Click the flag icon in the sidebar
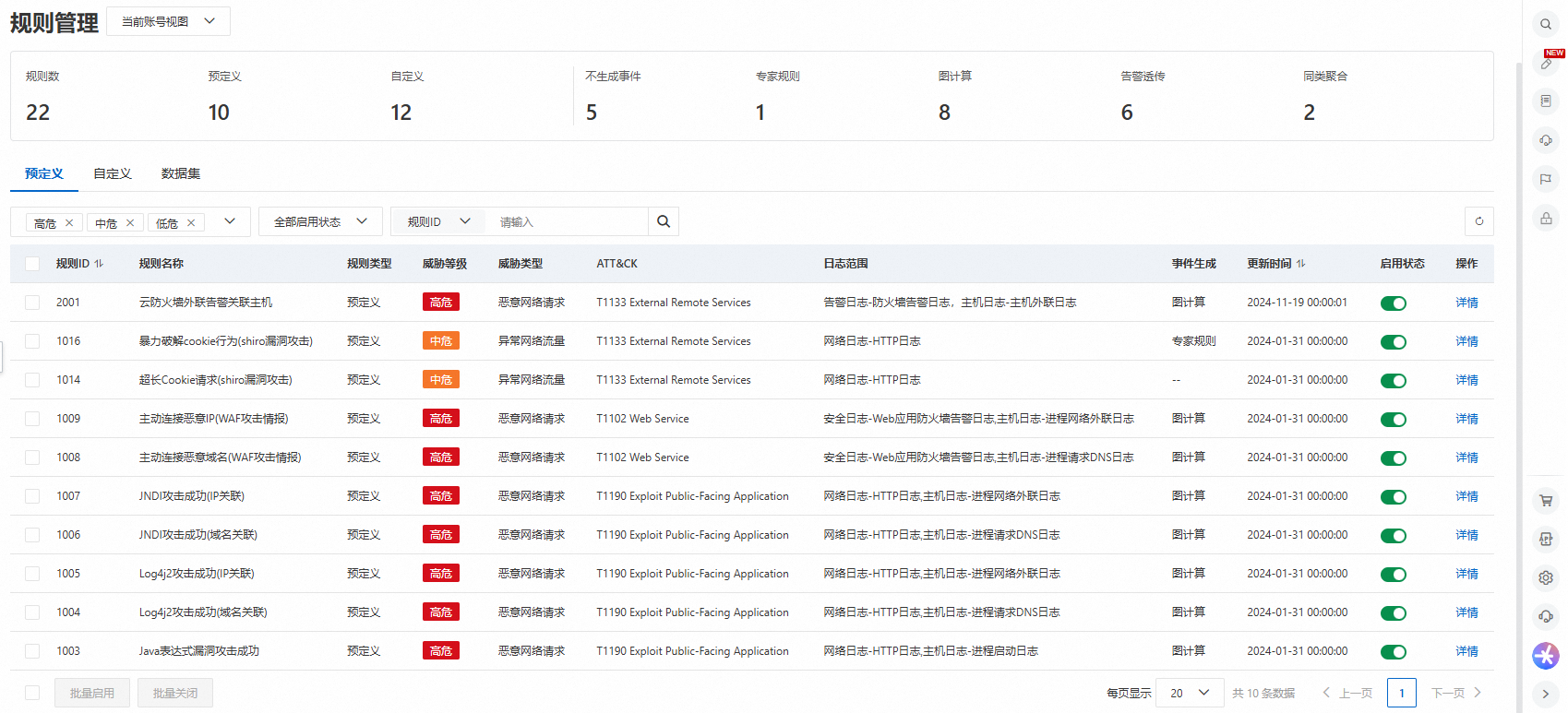Viewport: 1568px width, 713px height. [1546, 179]
